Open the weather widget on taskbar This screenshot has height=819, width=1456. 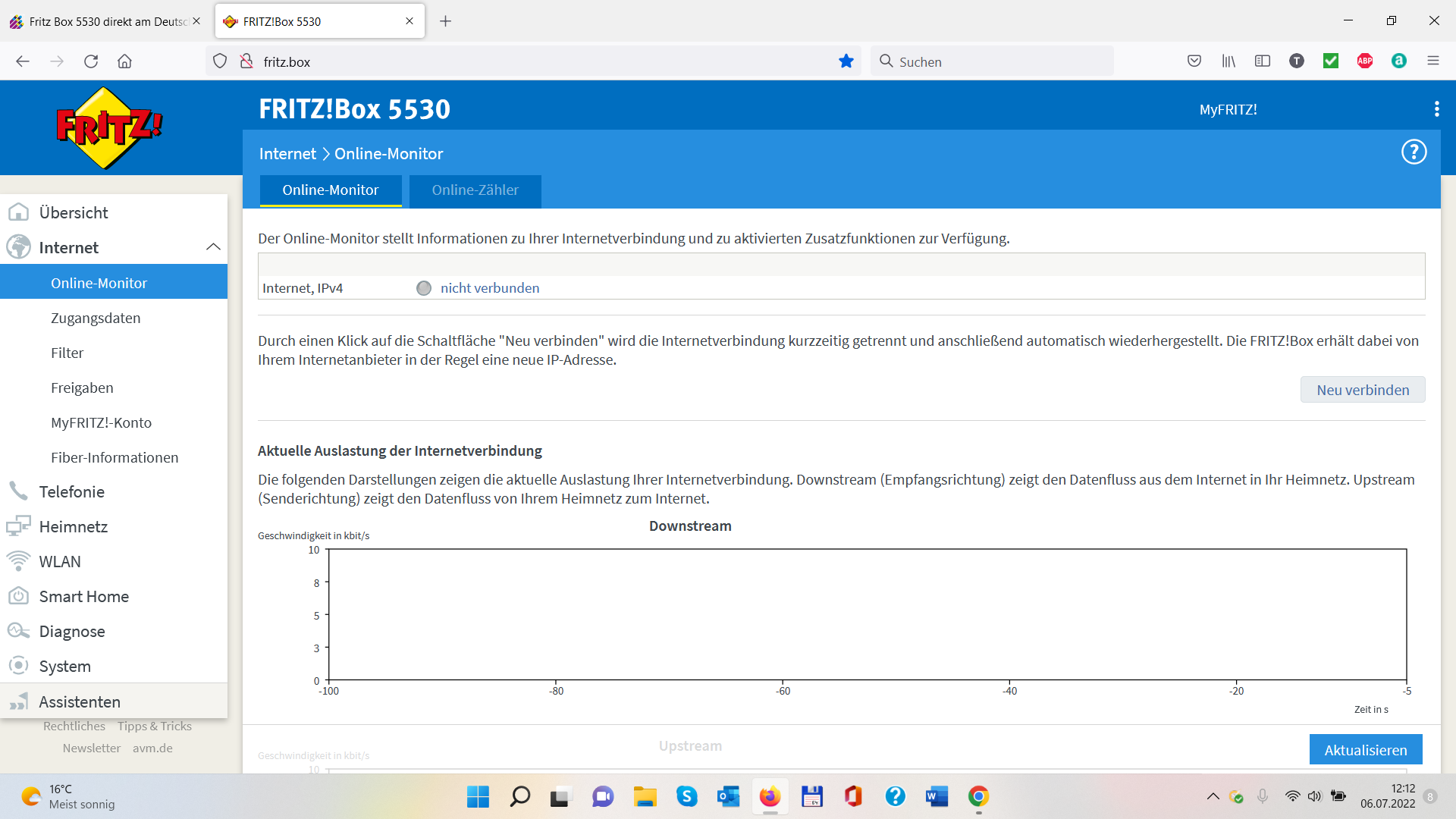68,796
